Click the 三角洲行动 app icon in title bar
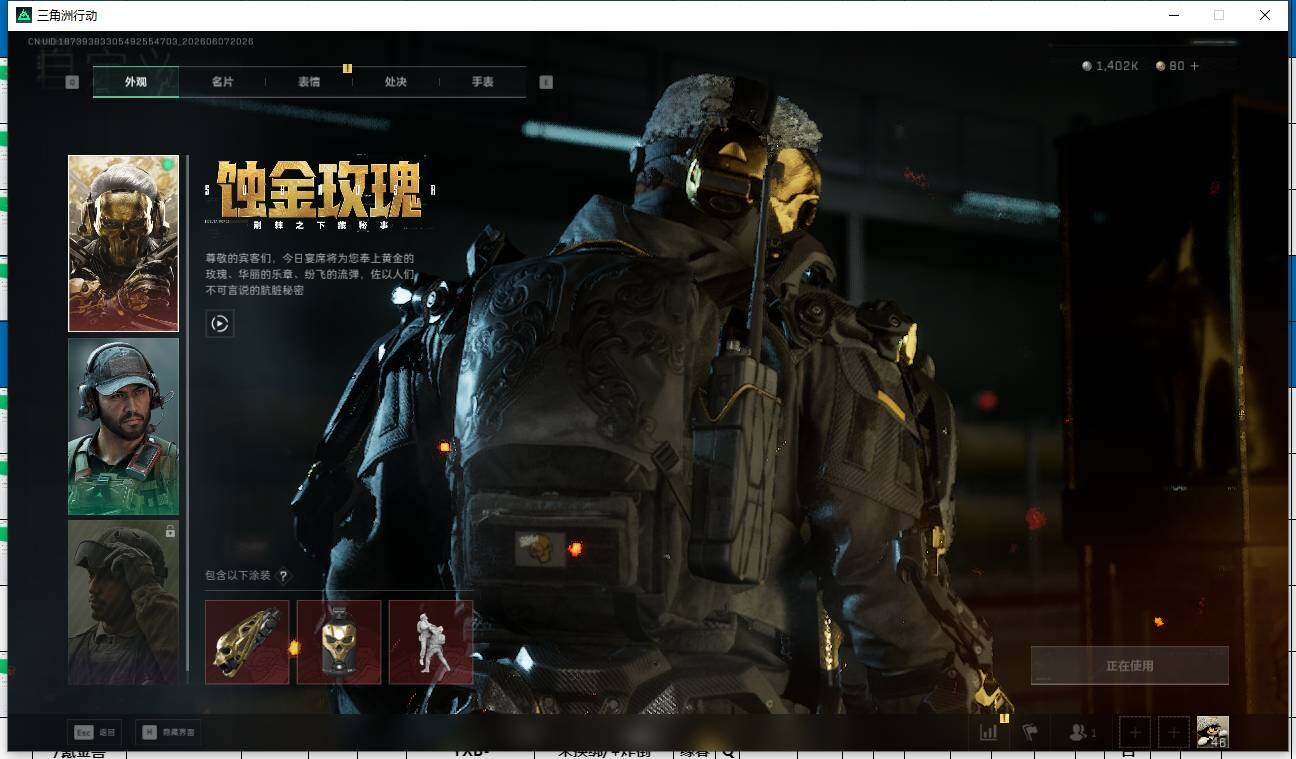Screen dimensions: 1296x759 (24, 15)
